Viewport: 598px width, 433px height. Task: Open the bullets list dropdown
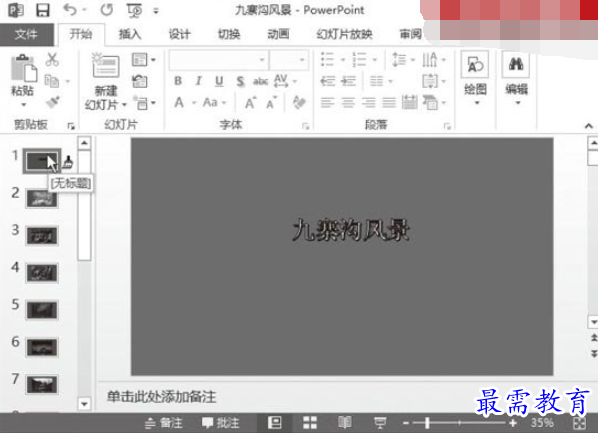[x=342, y=60]
